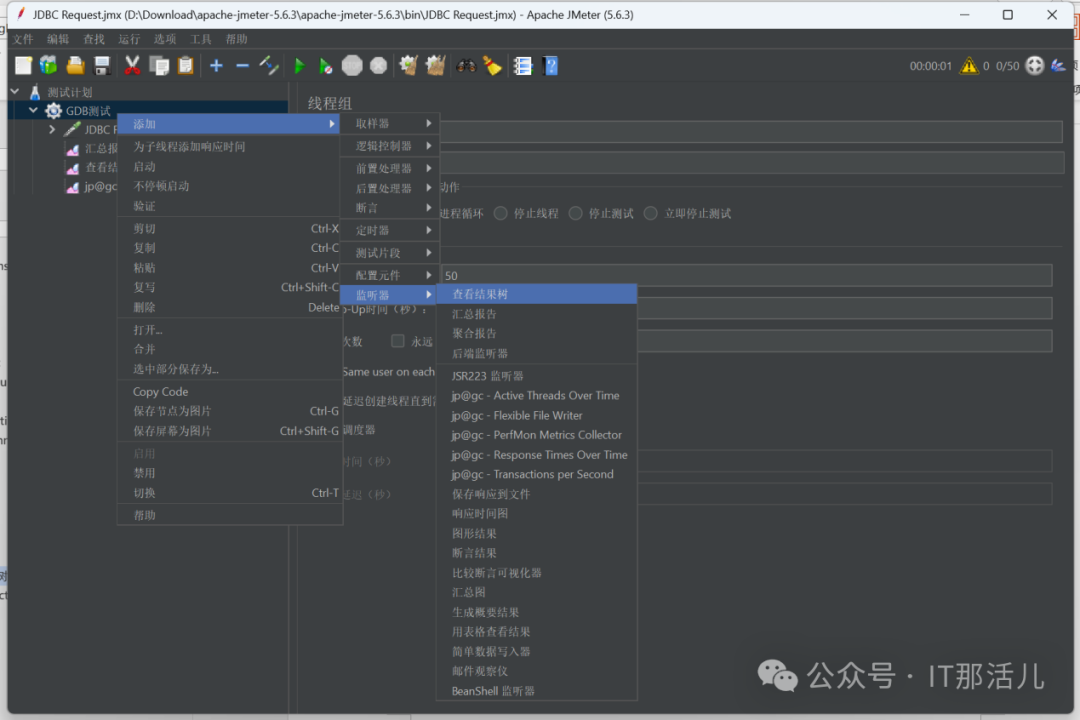Click the Cut scissors icon
1080x720 pixels.
pyautogui.click(x=132, y=65)
